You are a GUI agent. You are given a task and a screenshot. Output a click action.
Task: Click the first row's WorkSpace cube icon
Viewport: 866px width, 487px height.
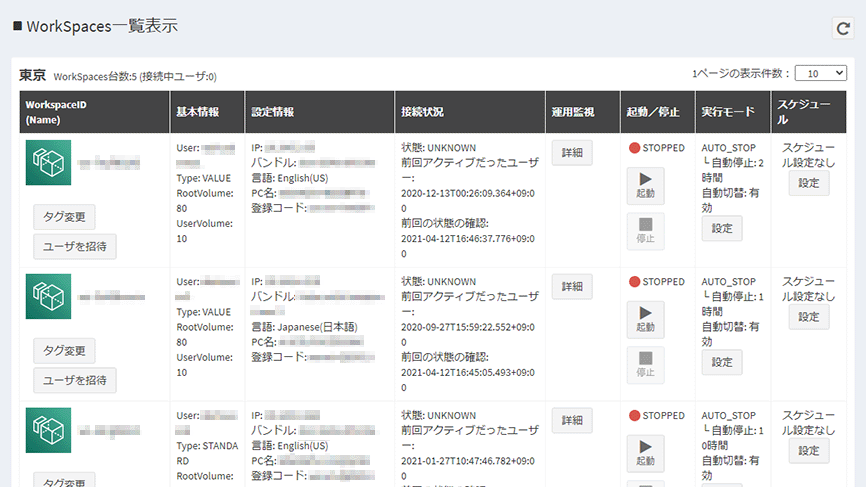tap(49, 162)
